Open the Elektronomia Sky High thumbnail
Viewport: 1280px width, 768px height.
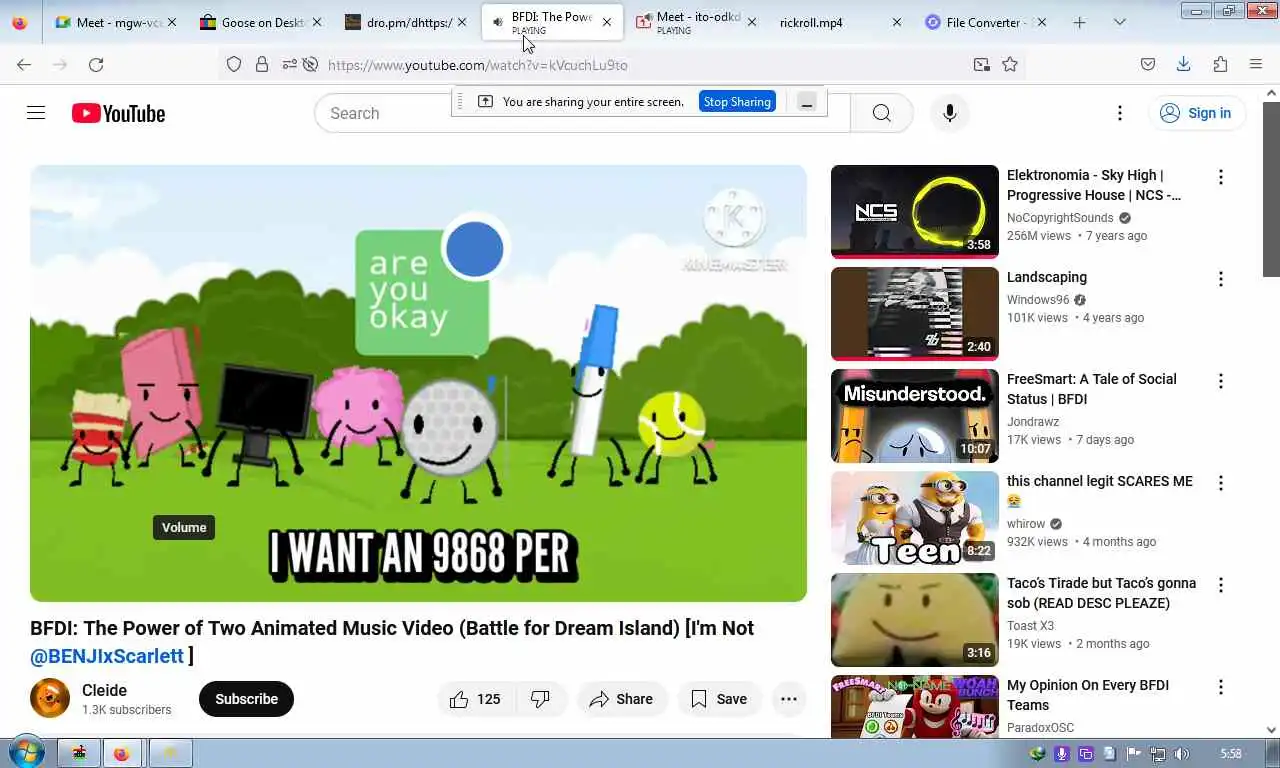tap(915, 211)
